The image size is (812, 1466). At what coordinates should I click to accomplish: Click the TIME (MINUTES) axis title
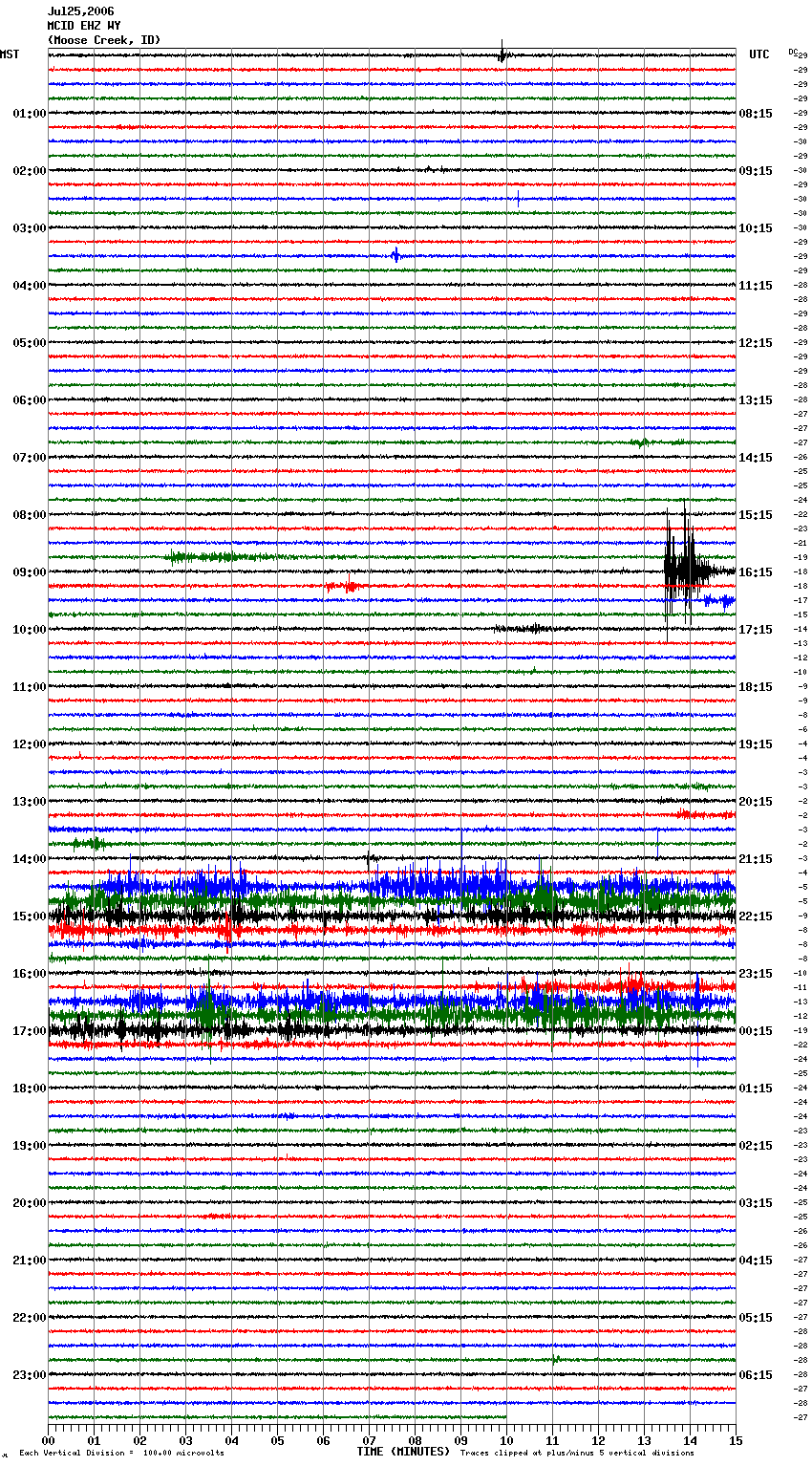(403, 1452)
